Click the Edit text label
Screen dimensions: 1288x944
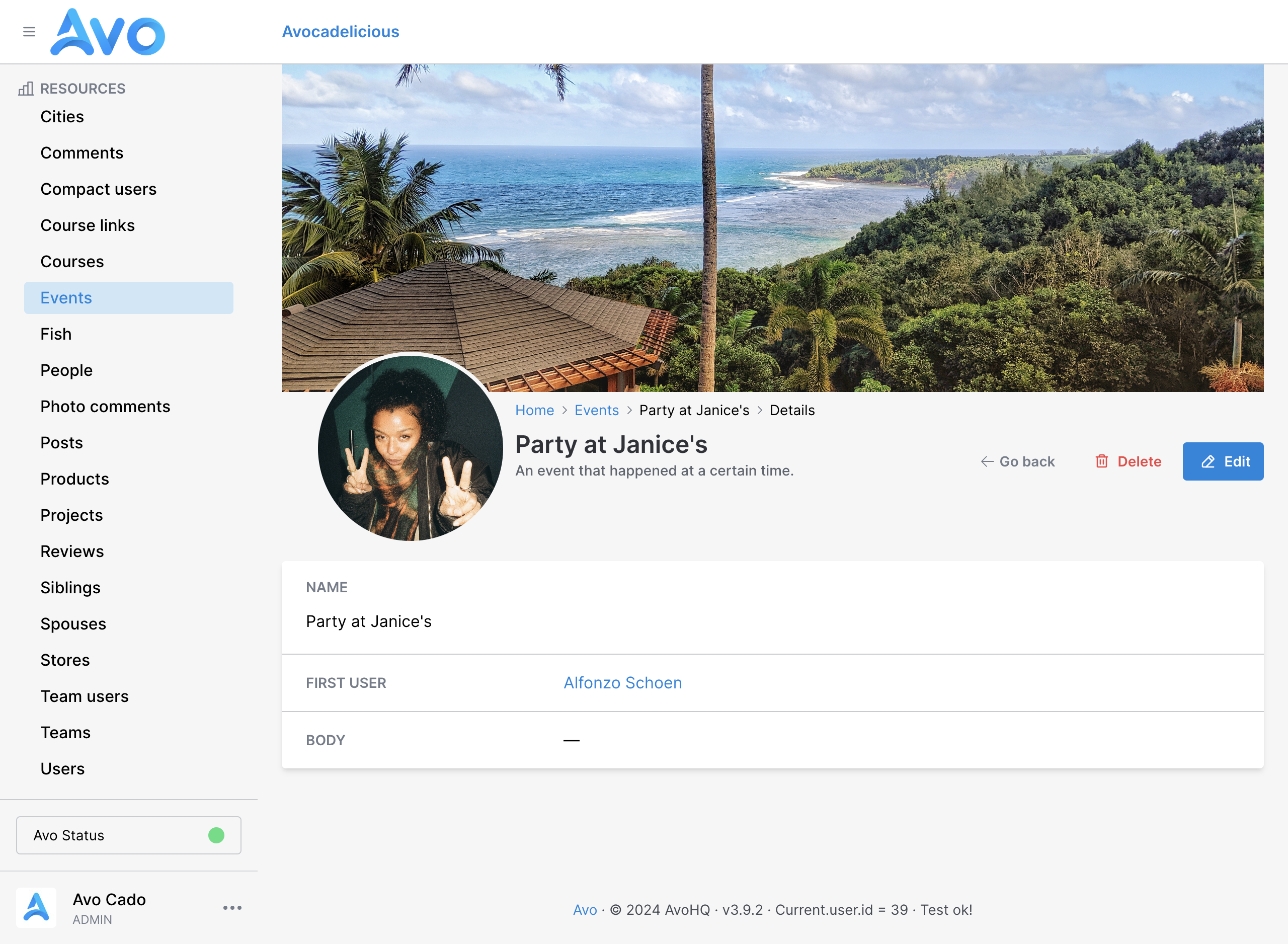coord(1237,462)
